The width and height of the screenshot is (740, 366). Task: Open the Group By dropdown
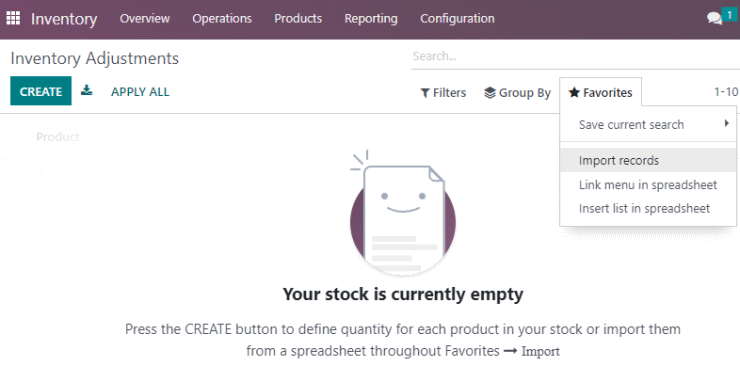click(x=517, y=93)
